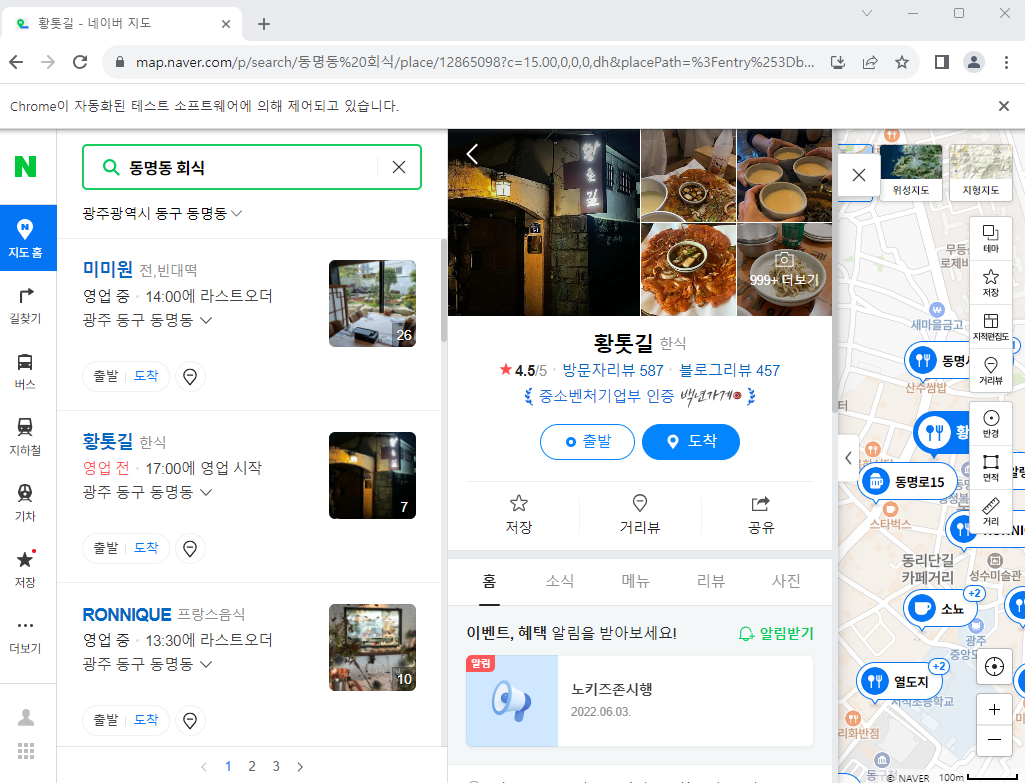This screenshot has height=783, width=1025.
Task: Show RONNIQUE location pin on map
Action: click(x=190, y=720)
